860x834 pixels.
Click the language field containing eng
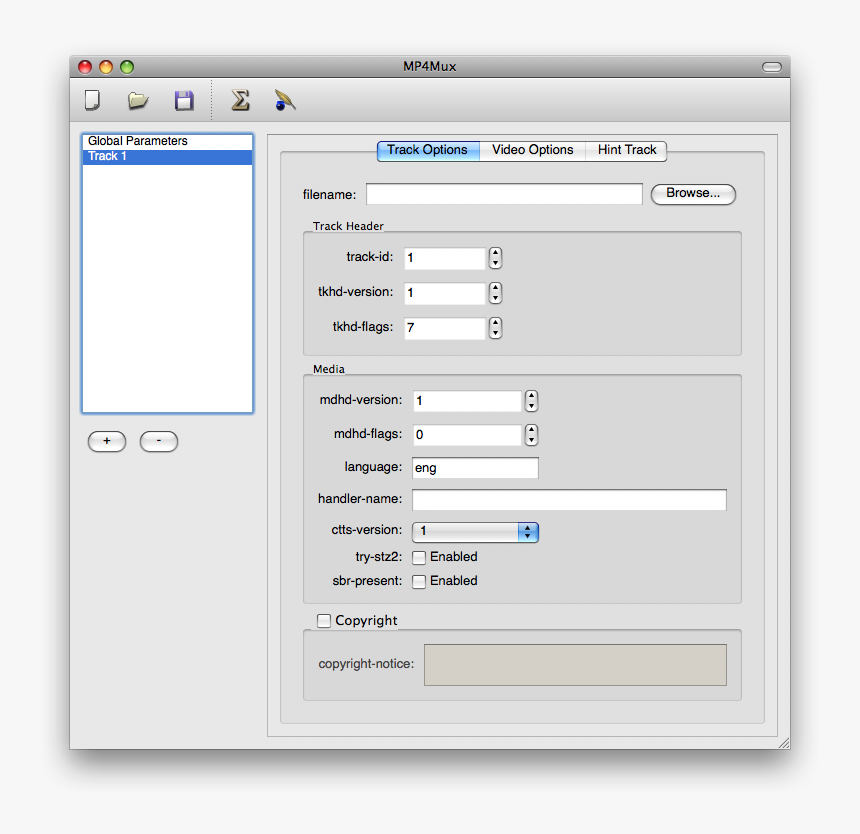(475, 468)
